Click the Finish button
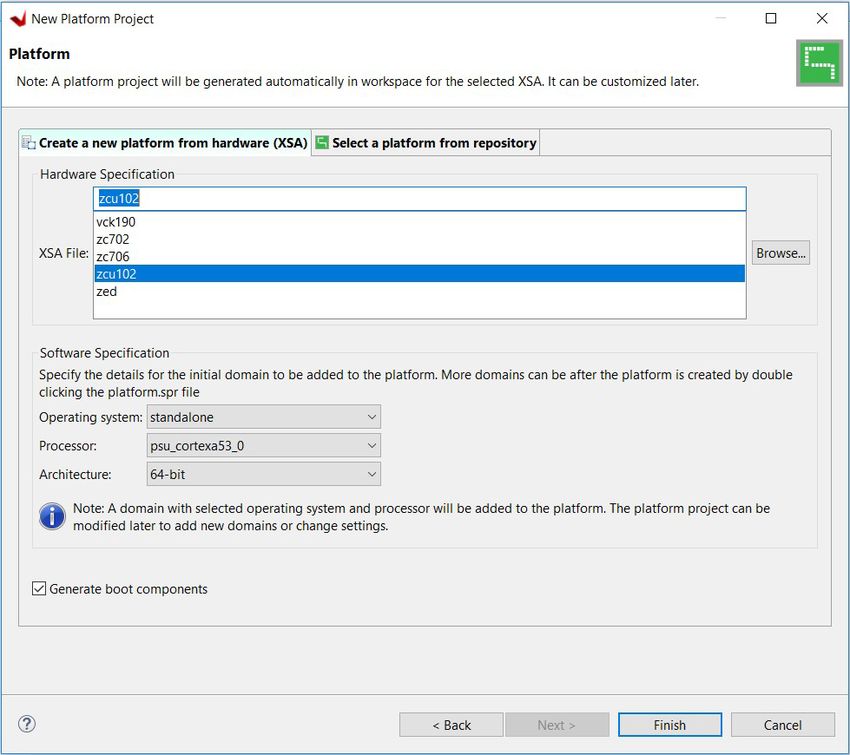The height and width of the screenshot is (755, 850). click(x=669, y=725)
